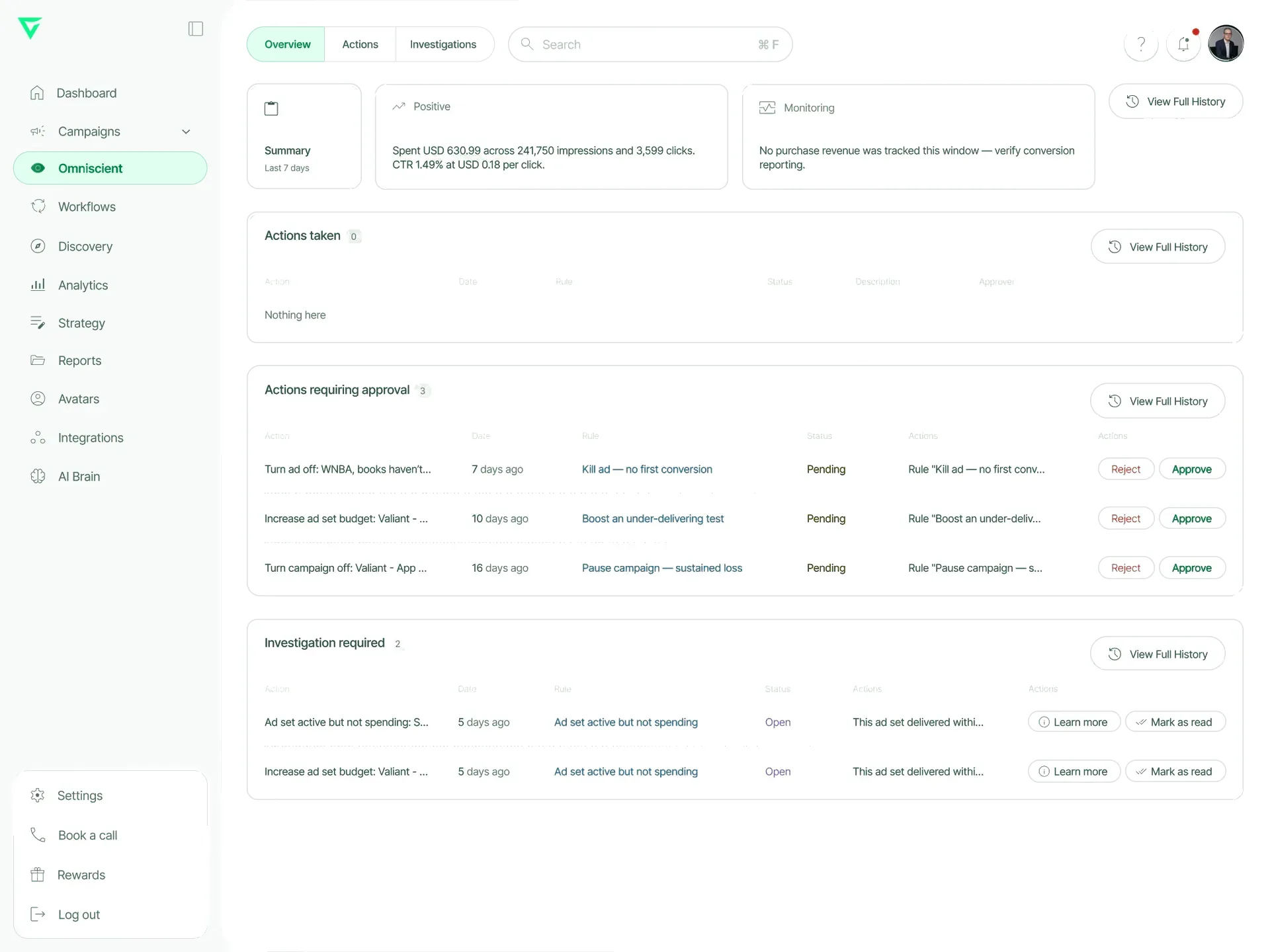Select the Omniscient sidebar item

coord(110,168)
